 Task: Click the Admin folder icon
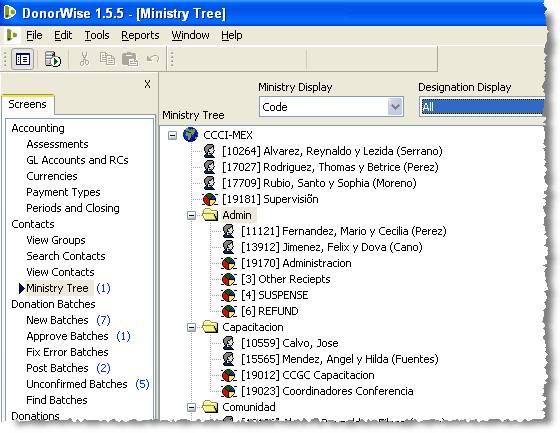[210, 215]
